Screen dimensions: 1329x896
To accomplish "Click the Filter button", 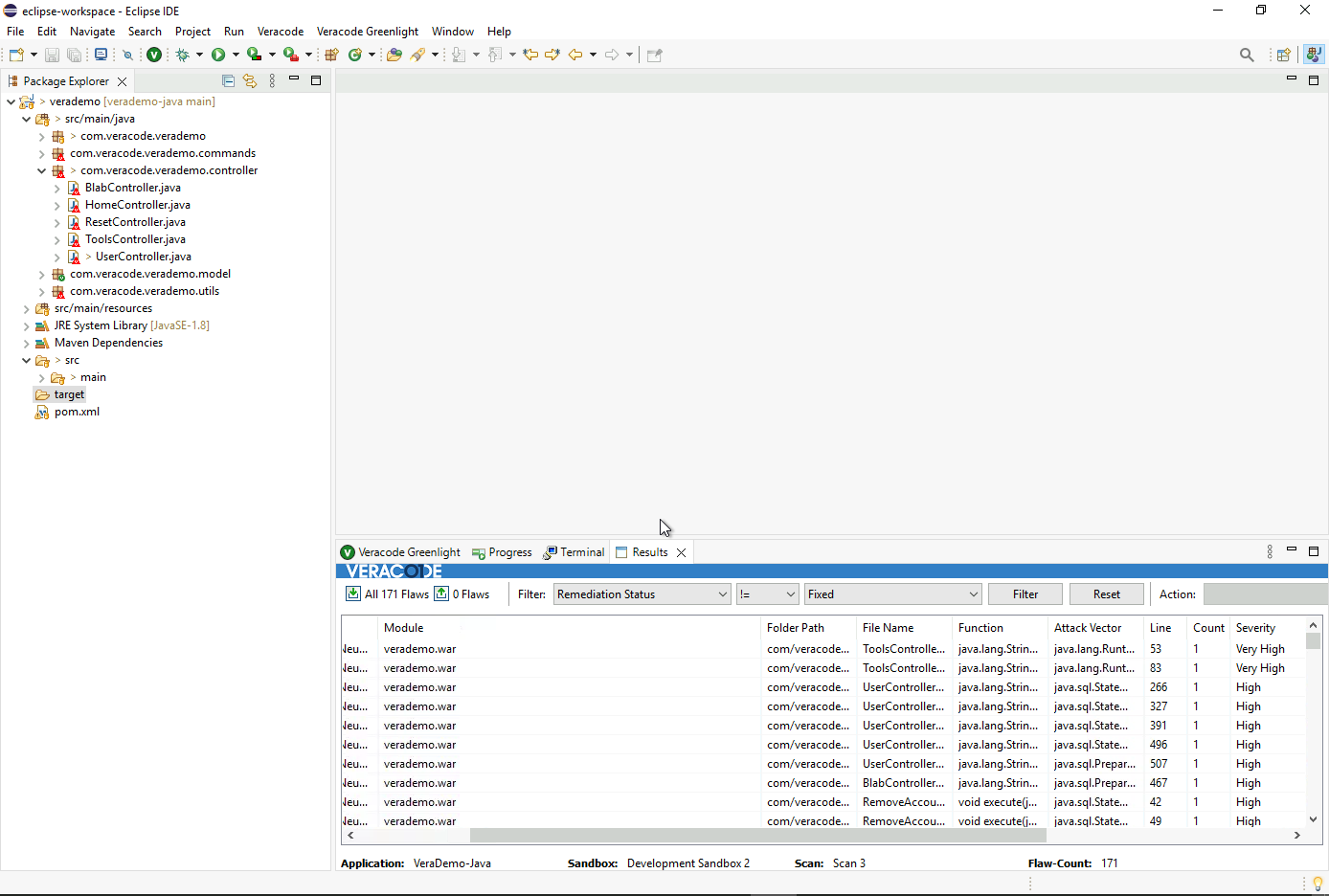I will (x=1025, y=594).
